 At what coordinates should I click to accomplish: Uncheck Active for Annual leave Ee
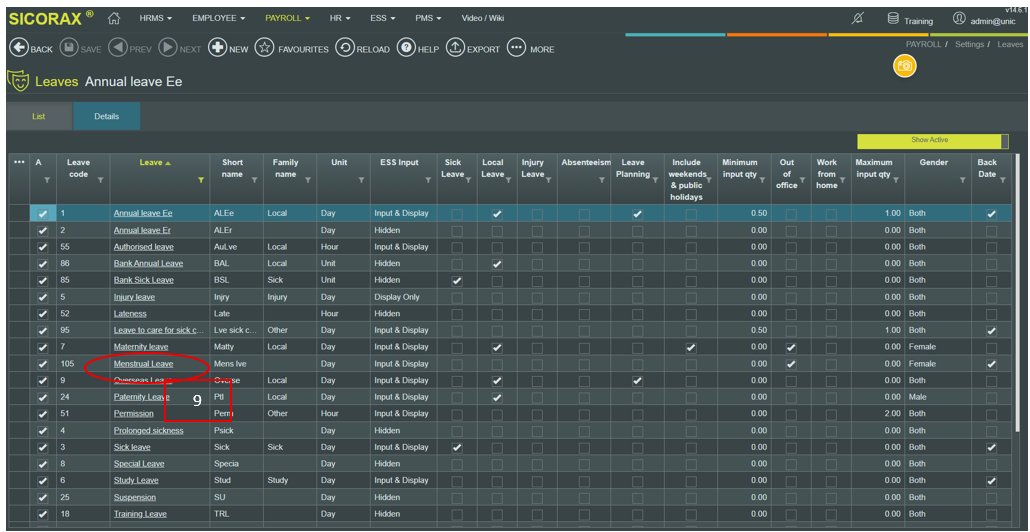click(x=43, y=213)
